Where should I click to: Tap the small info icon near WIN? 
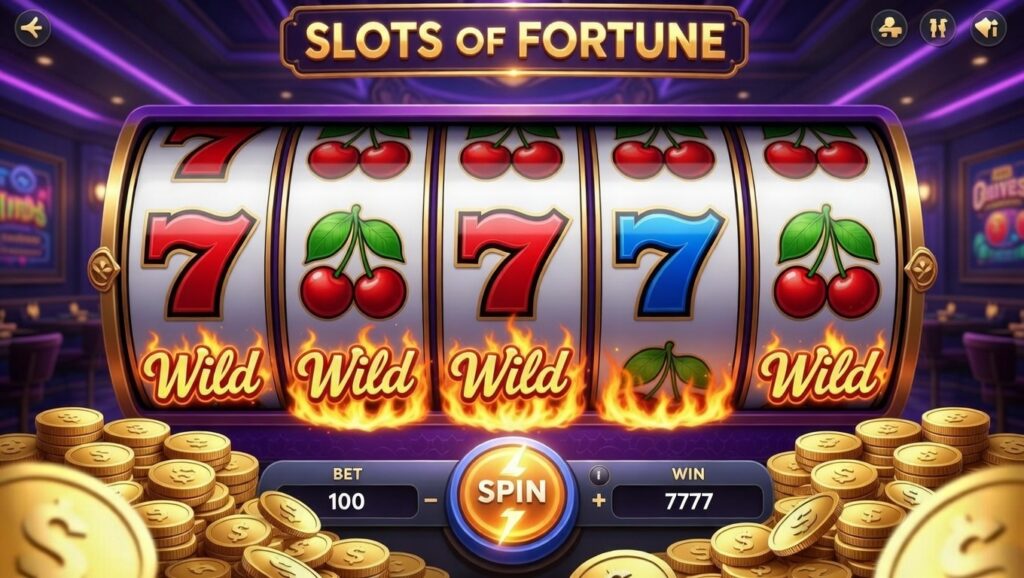pyautogui.click(x=599, y=475)
